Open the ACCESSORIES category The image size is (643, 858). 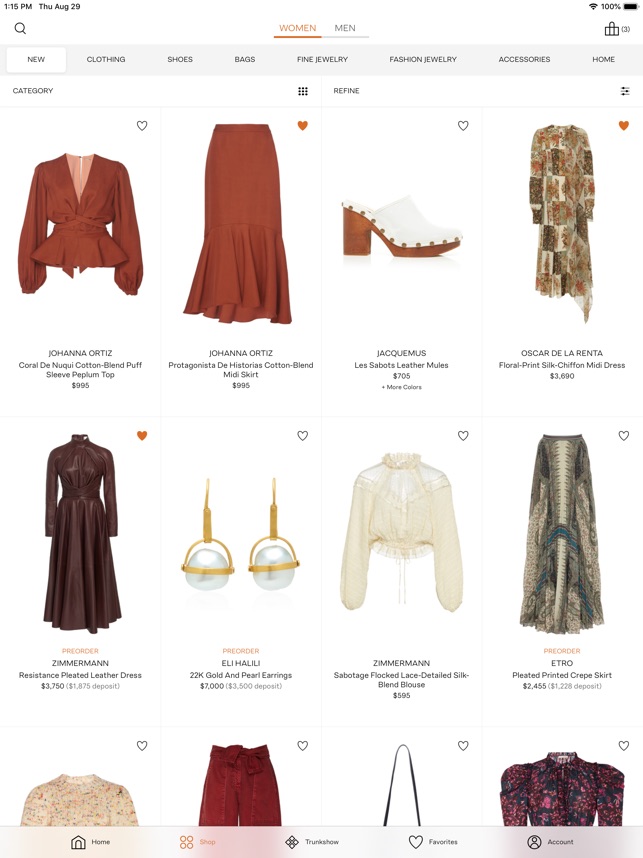coord(524,59)
